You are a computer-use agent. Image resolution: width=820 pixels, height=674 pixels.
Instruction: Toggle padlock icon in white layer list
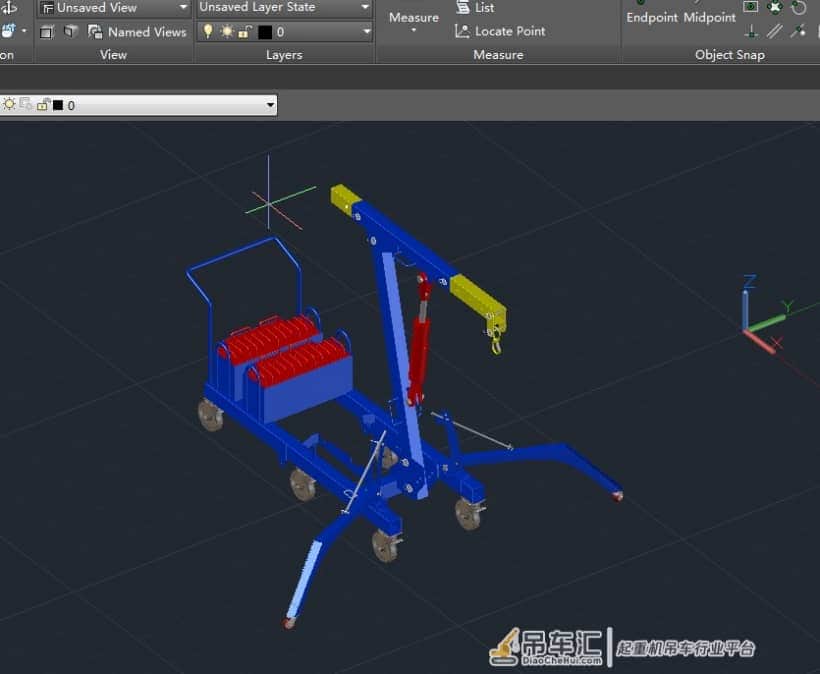43,105
